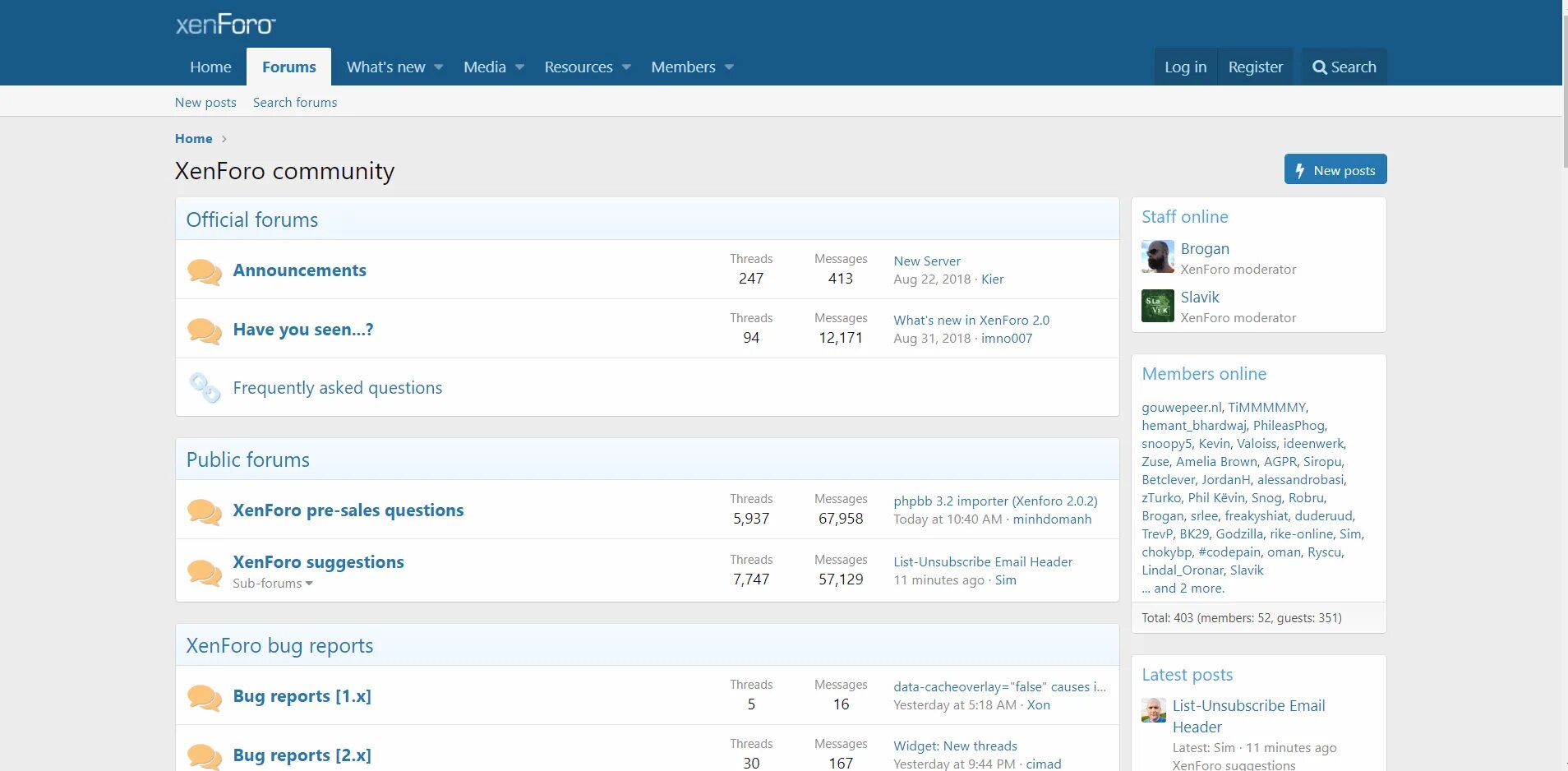1568x771 pixels.
Task: Open the List-Unsubscribe Email Header thread in XenForo suggestions
Action: 983,561
